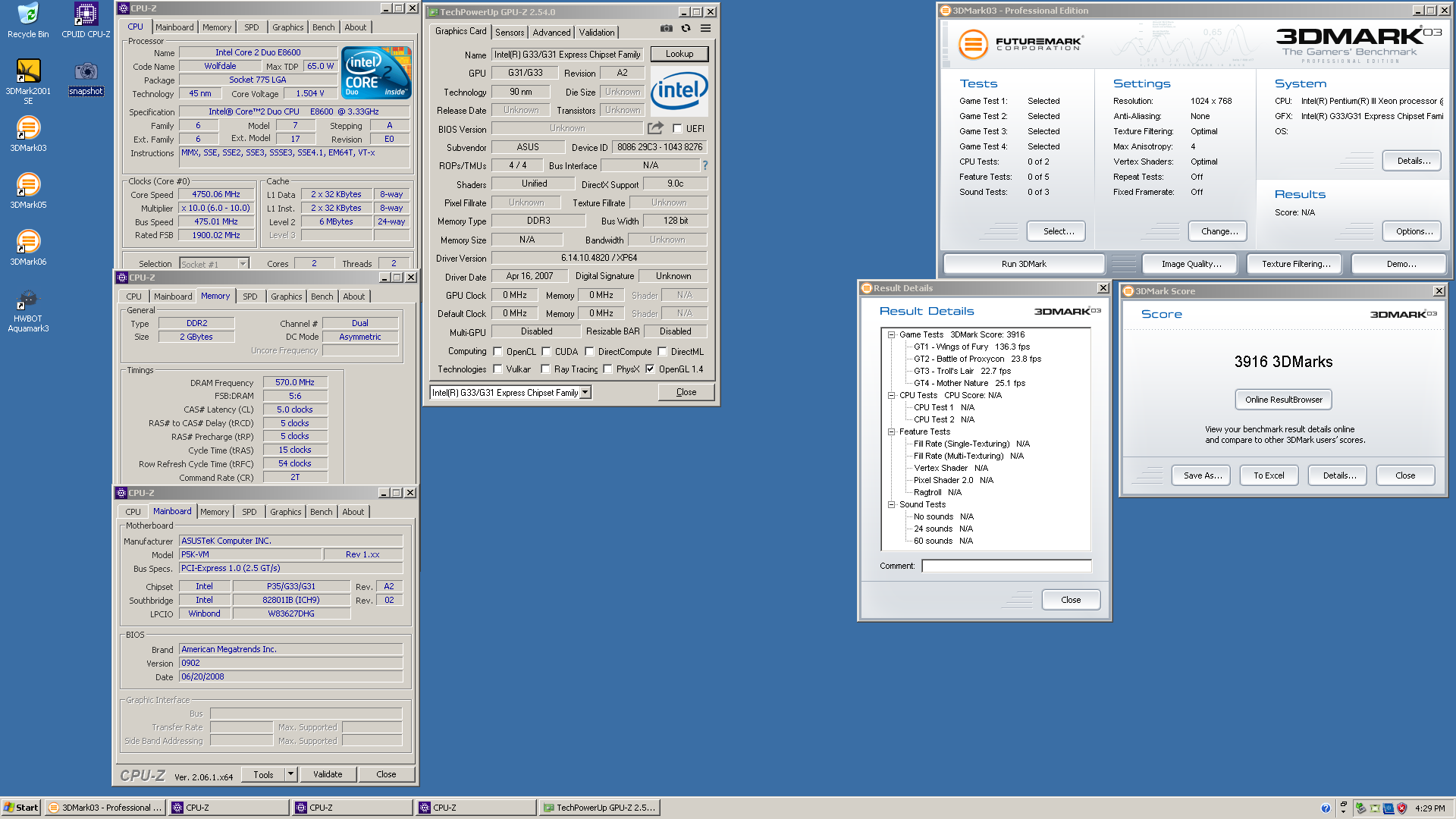Screen dimensions: 1456x819
Task: Open SPD tab in top CPU-Z window
Action: [x=252, y=27]
